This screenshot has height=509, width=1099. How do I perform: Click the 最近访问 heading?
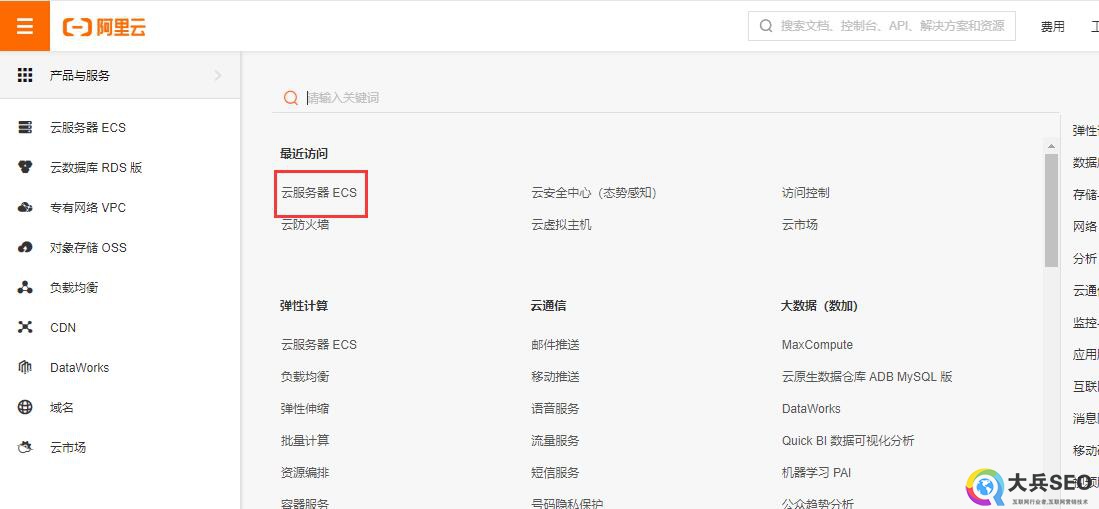tap(304, 153)
